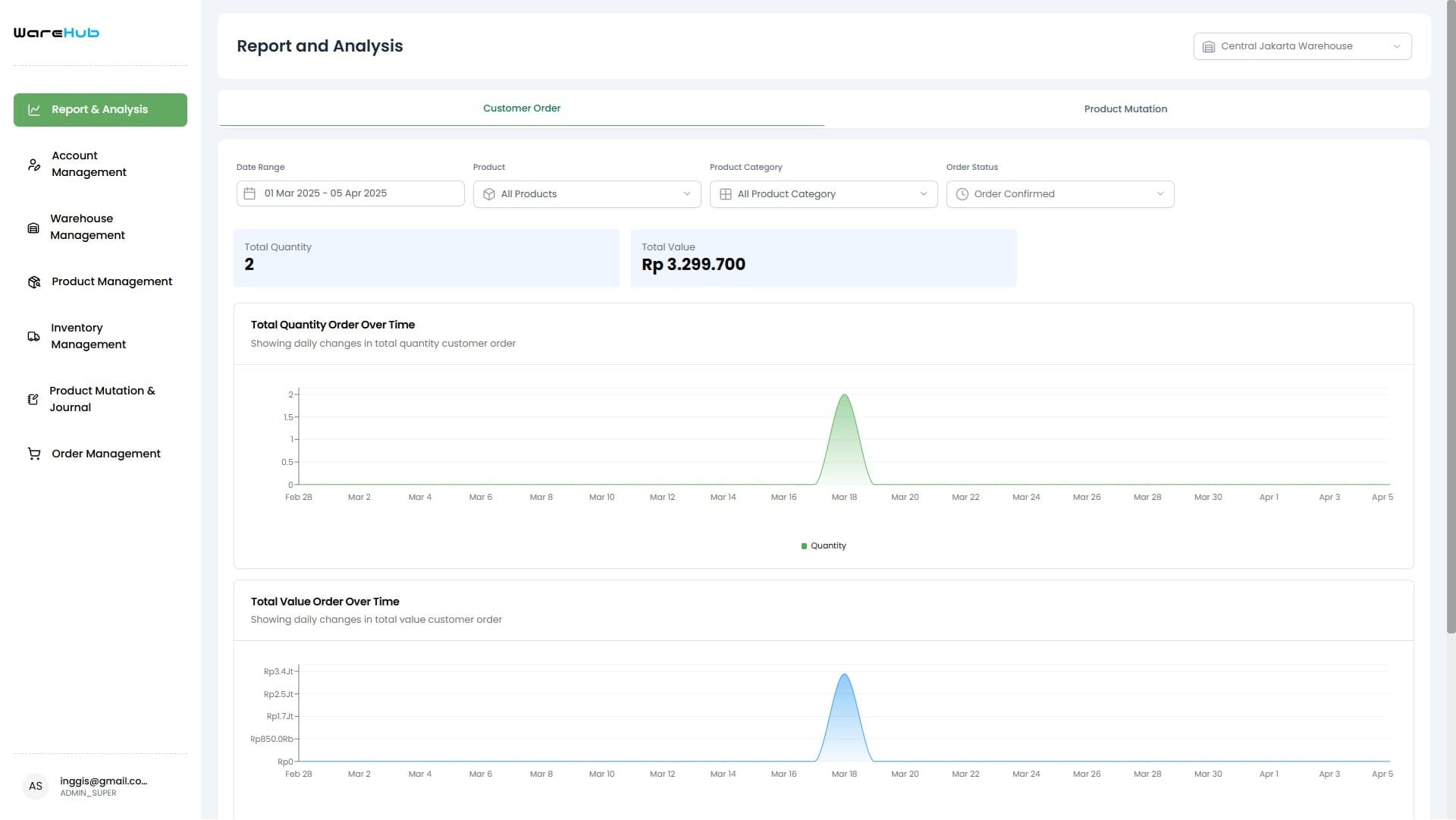Toggle the Quantity legend under the chart
The width and height of the screenshot is (1456, 820).
pos(824,545)
